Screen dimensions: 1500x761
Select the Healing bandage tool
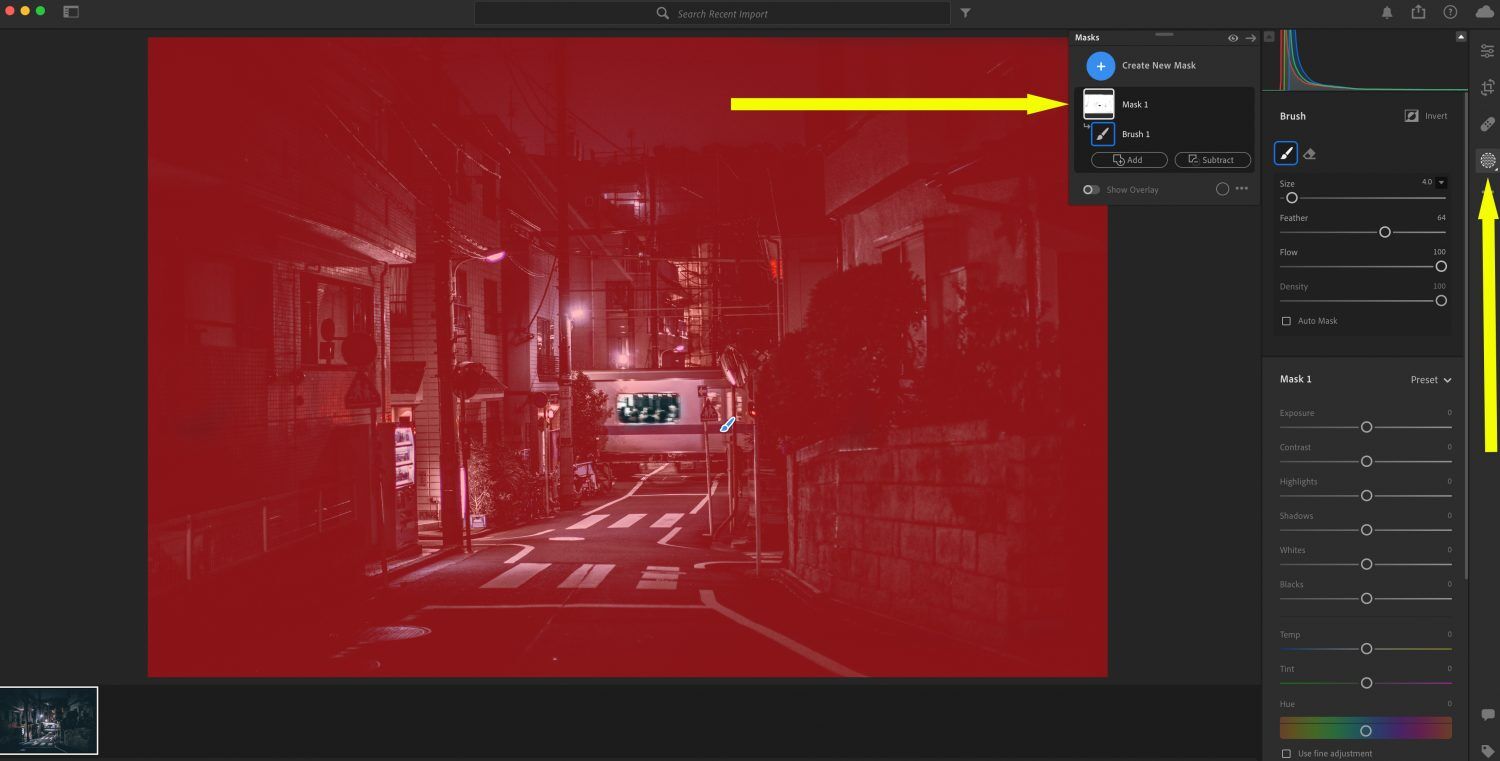(x=1487, y=124)
